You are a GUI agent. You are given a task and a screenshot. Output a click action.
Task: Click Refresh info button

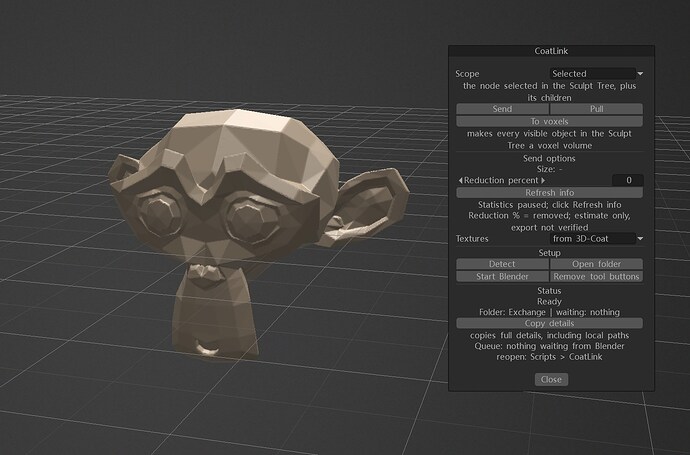tap(549, 192)
